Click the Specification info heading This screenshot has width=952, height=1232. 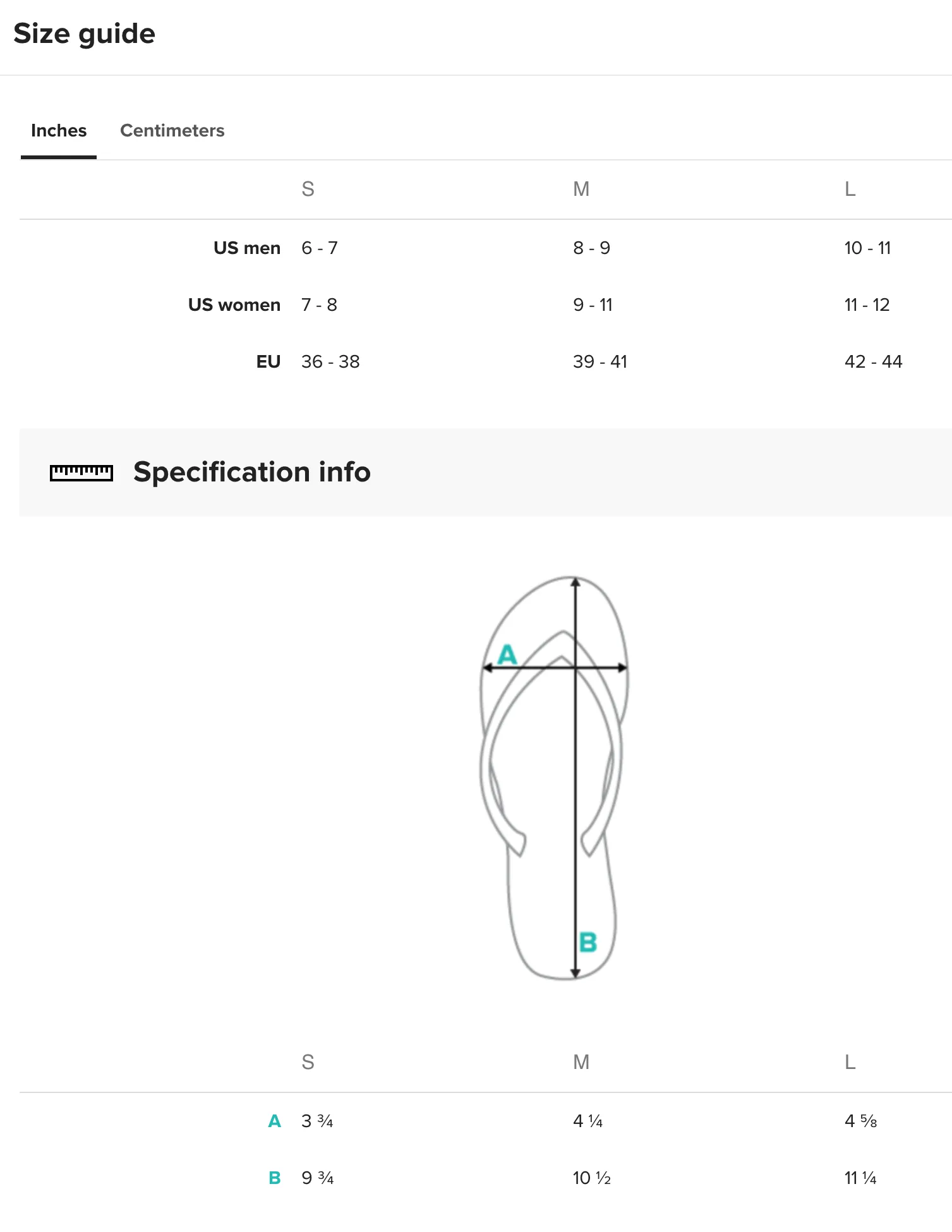tap(252, 472)
